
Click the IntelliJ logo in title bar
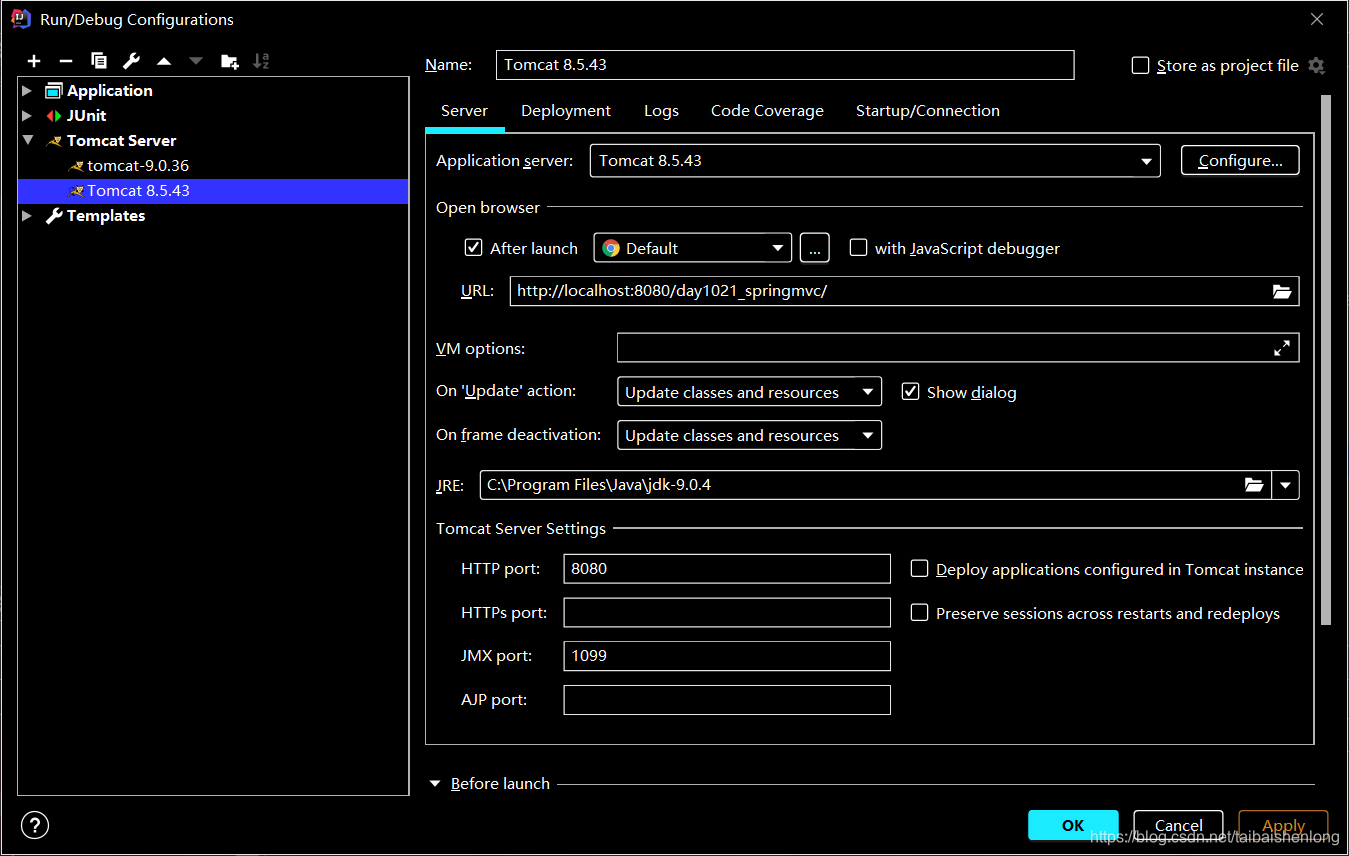click(x=20, y=19)
